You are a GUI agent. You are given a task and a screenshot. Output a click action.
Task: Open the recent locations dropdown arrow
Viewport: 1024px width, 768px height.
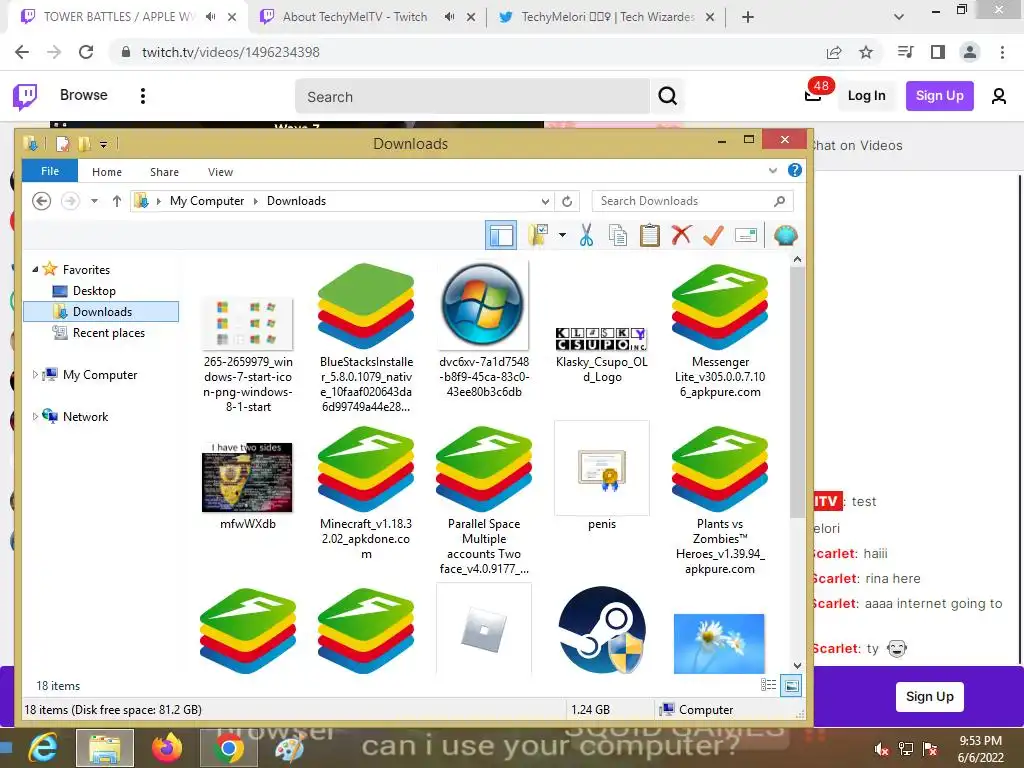pyautogui.click(x=95, y=201)
